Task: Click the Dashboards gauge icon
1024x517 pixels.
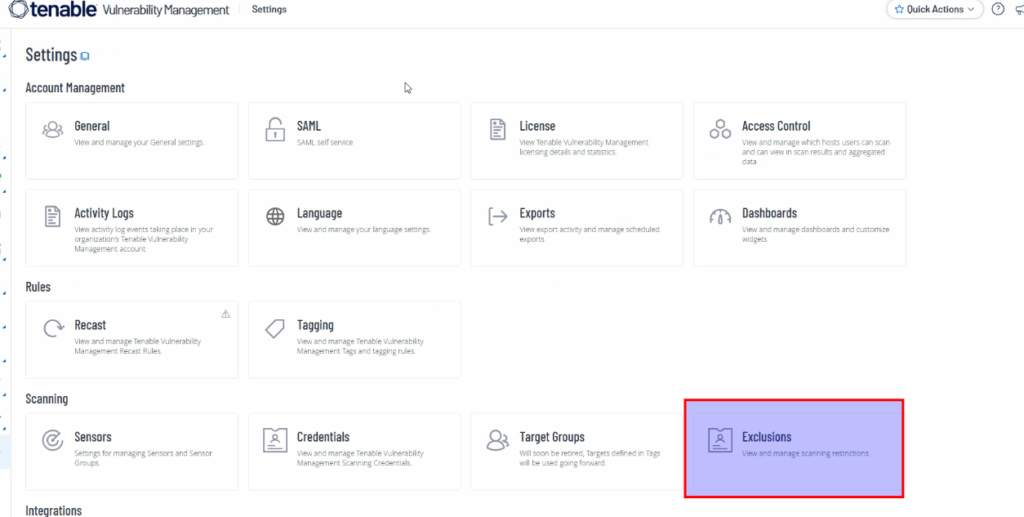Action: 720,216
